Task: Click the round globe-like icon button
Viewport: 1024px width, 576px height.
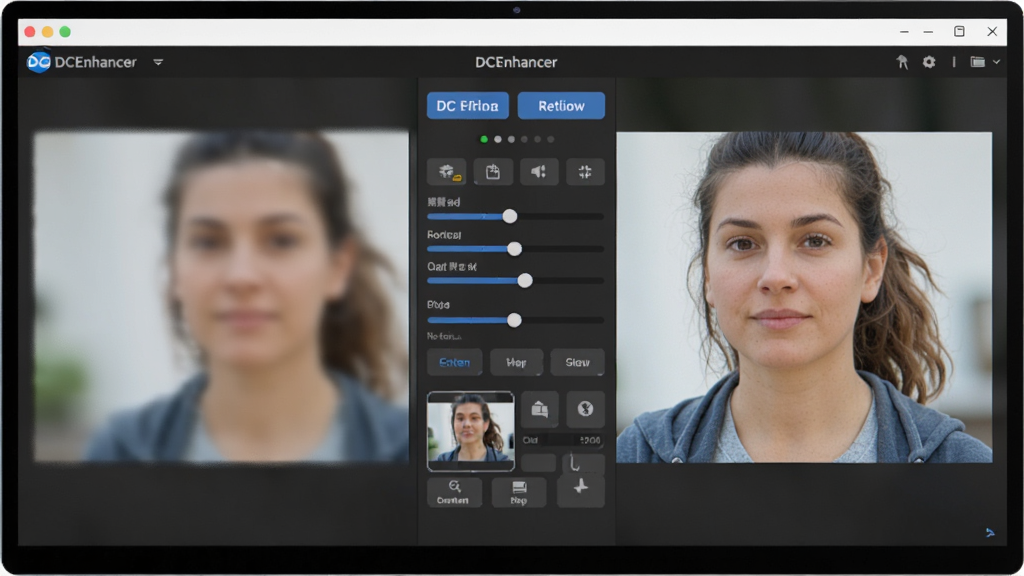Action: click(x=585, y=409)
